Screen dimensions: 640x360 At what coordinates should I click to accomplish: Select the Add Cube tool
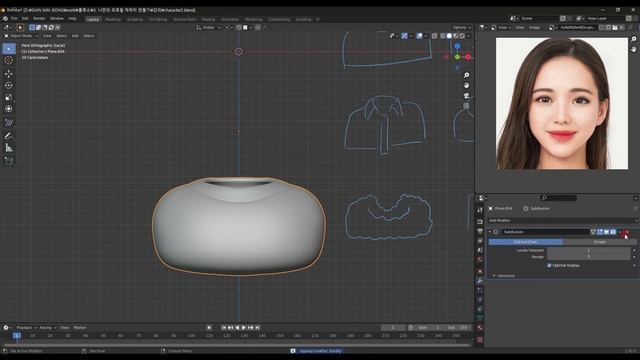click(9, 161)
